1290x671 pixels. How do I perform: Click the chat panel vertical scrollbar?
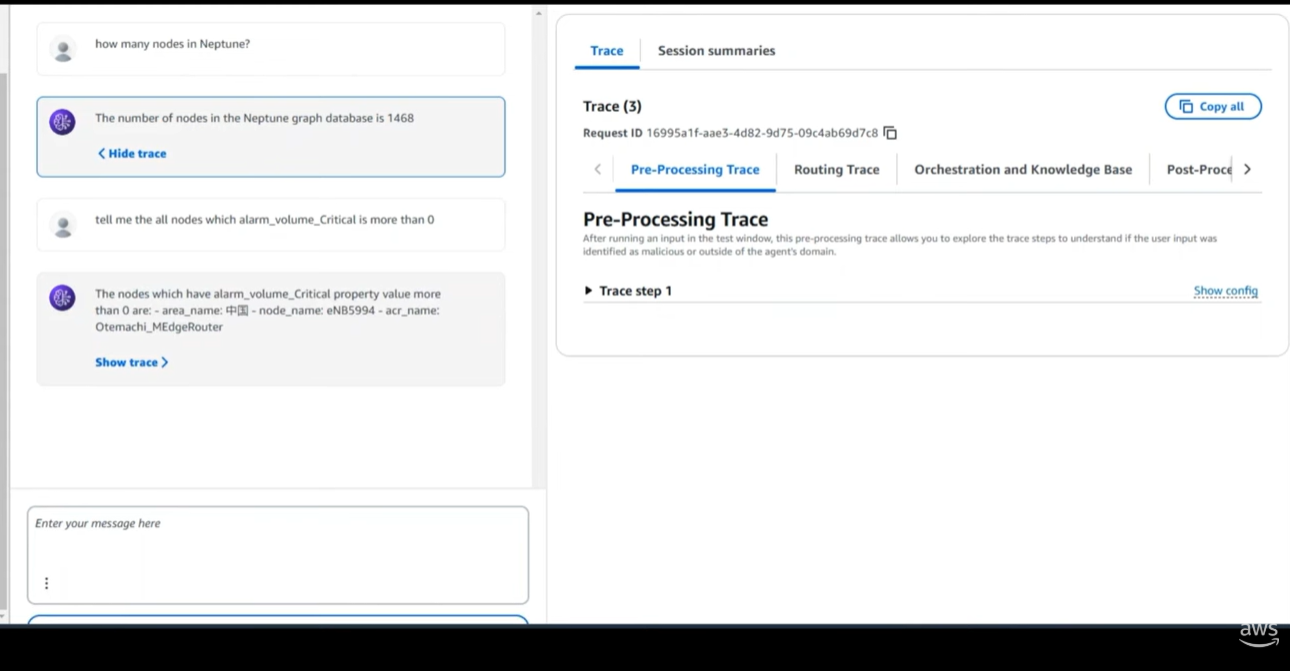[x=540, y=250]
